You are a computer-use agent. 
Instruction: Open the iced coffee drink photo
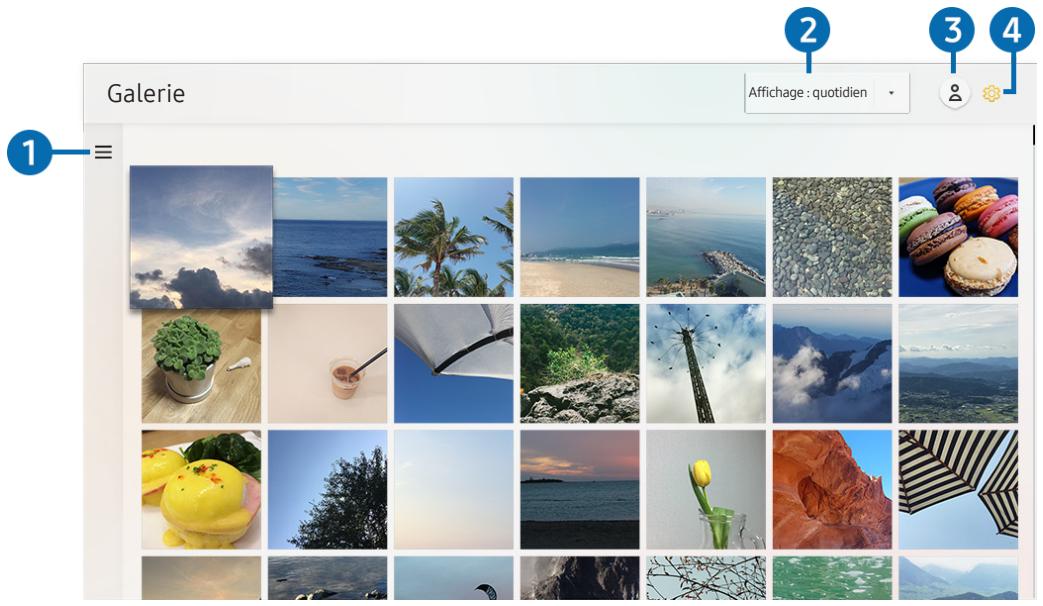click(x=327, y=364)
